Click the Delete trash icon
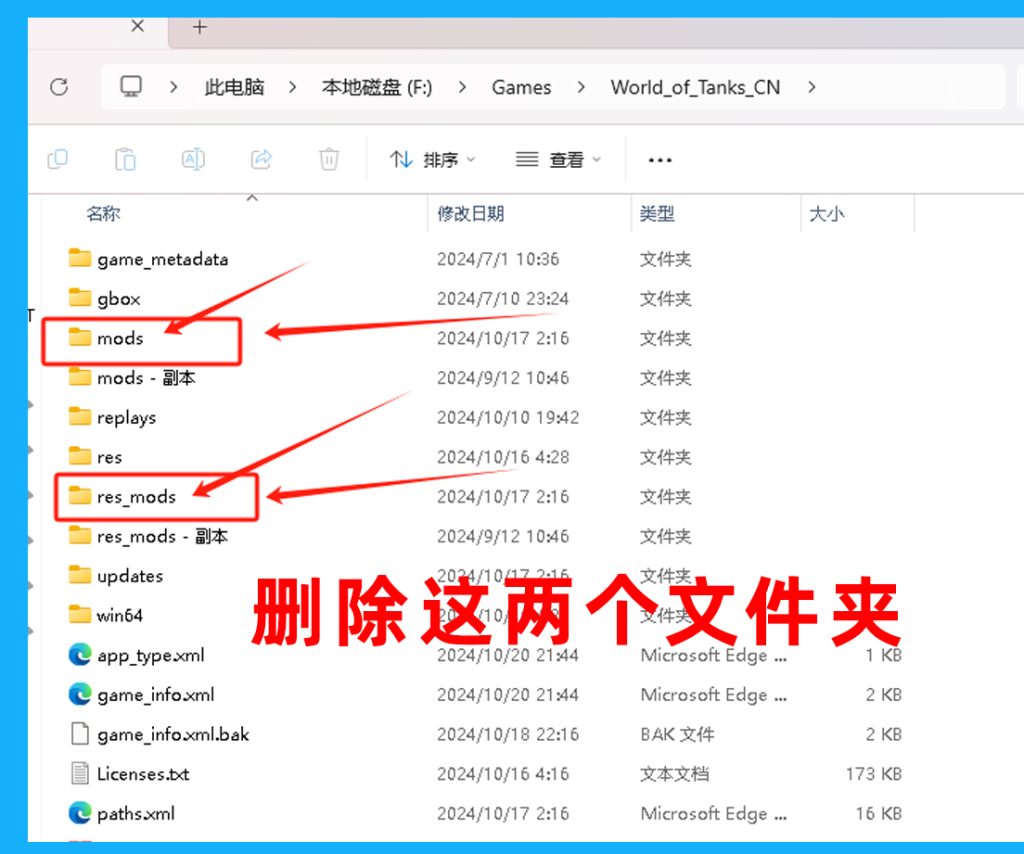Viewport: 1024px width, 854px height. pyautogui.click(x=328, y=159)
